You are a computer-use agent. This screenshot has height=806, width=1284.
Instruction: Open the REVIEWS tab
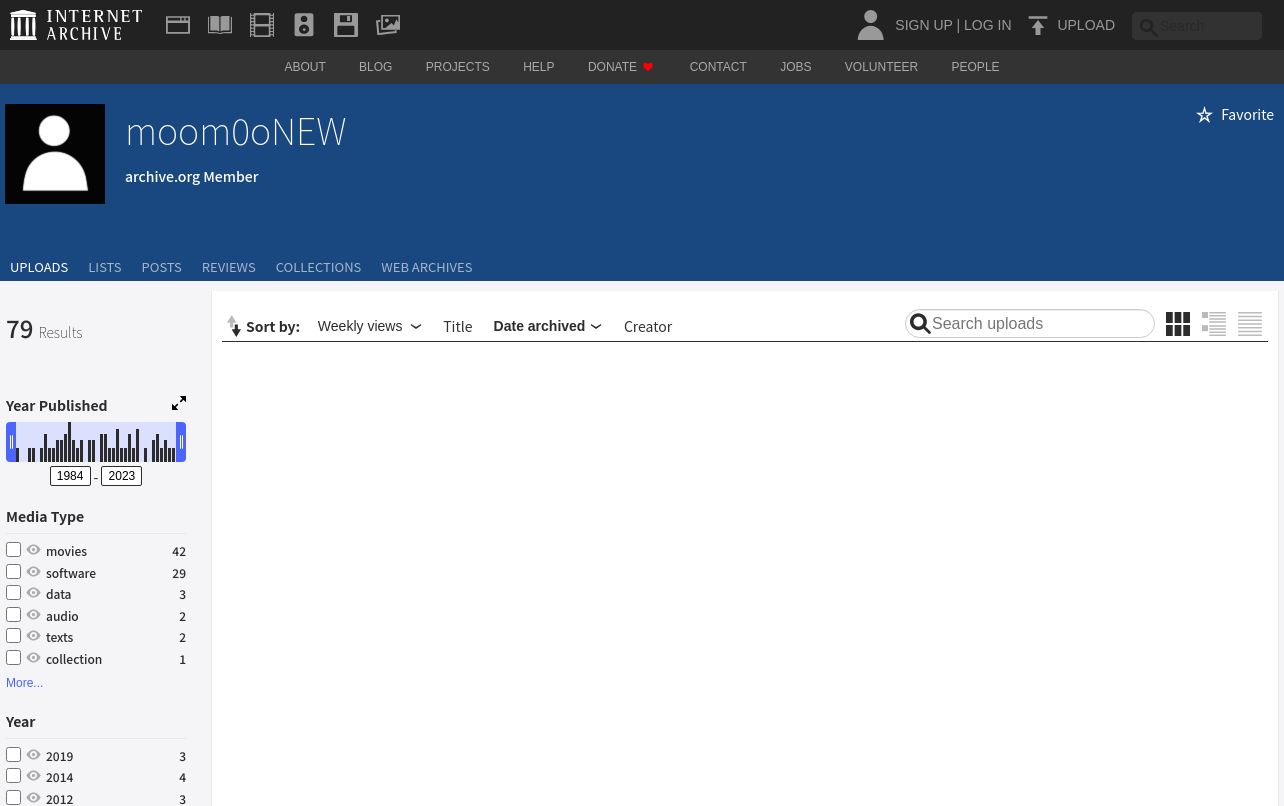[x=228, y=267]
